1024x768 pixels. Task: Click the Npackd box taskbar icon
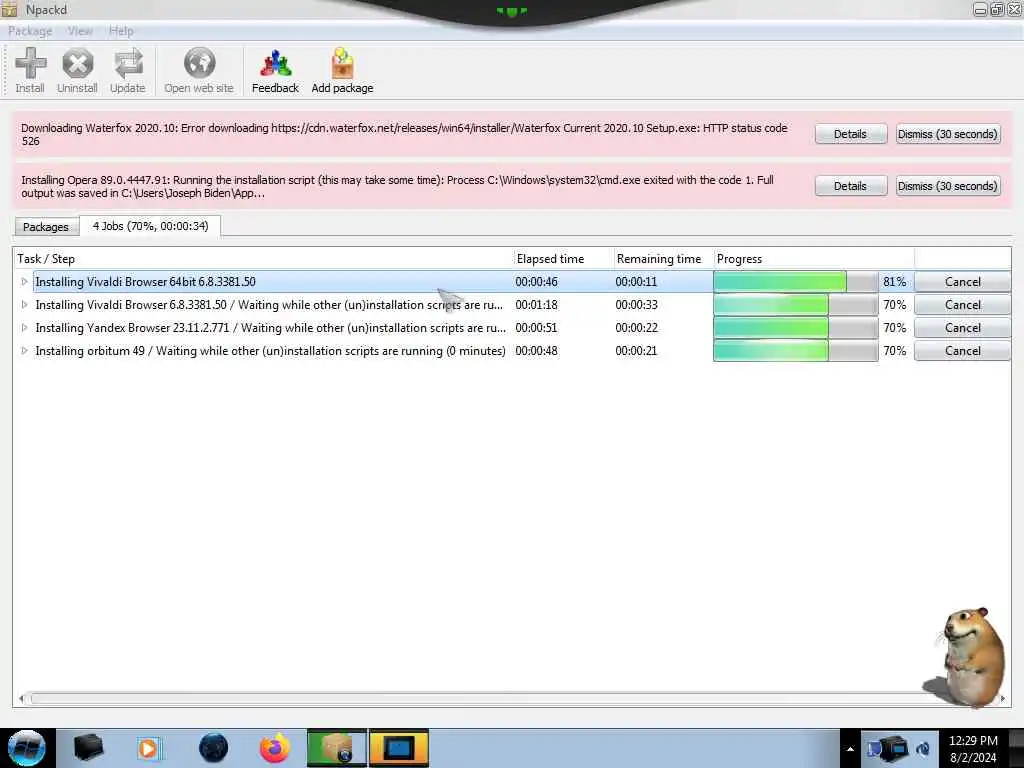click(336, 748)
